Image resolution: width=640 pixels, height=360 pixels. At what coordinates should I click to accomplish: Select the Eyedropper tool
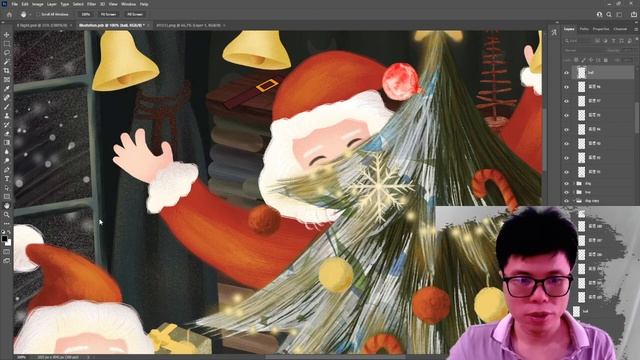(x=7, y=89)
